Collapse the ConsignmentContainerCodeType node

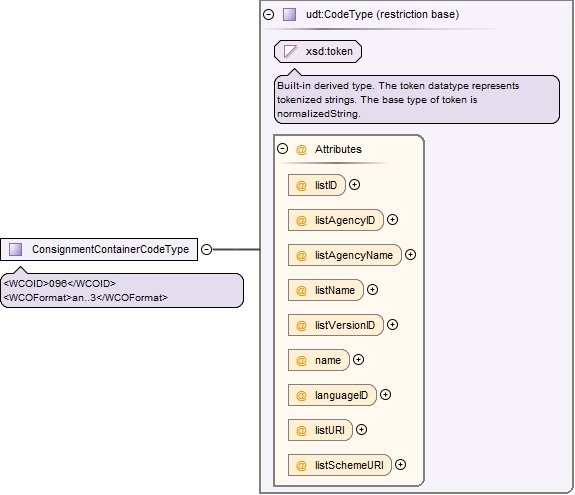207,250
